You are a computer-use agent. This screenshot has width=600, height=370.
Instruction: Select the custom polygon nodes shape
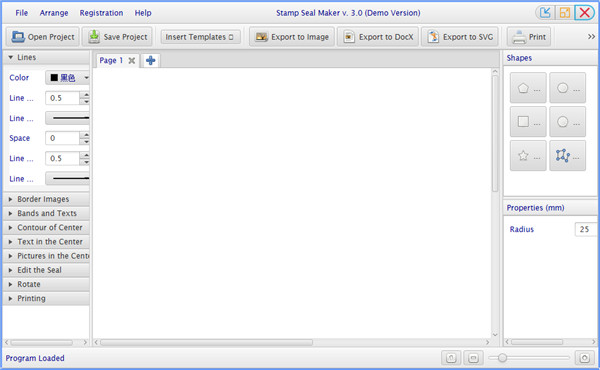pos(567,155)
